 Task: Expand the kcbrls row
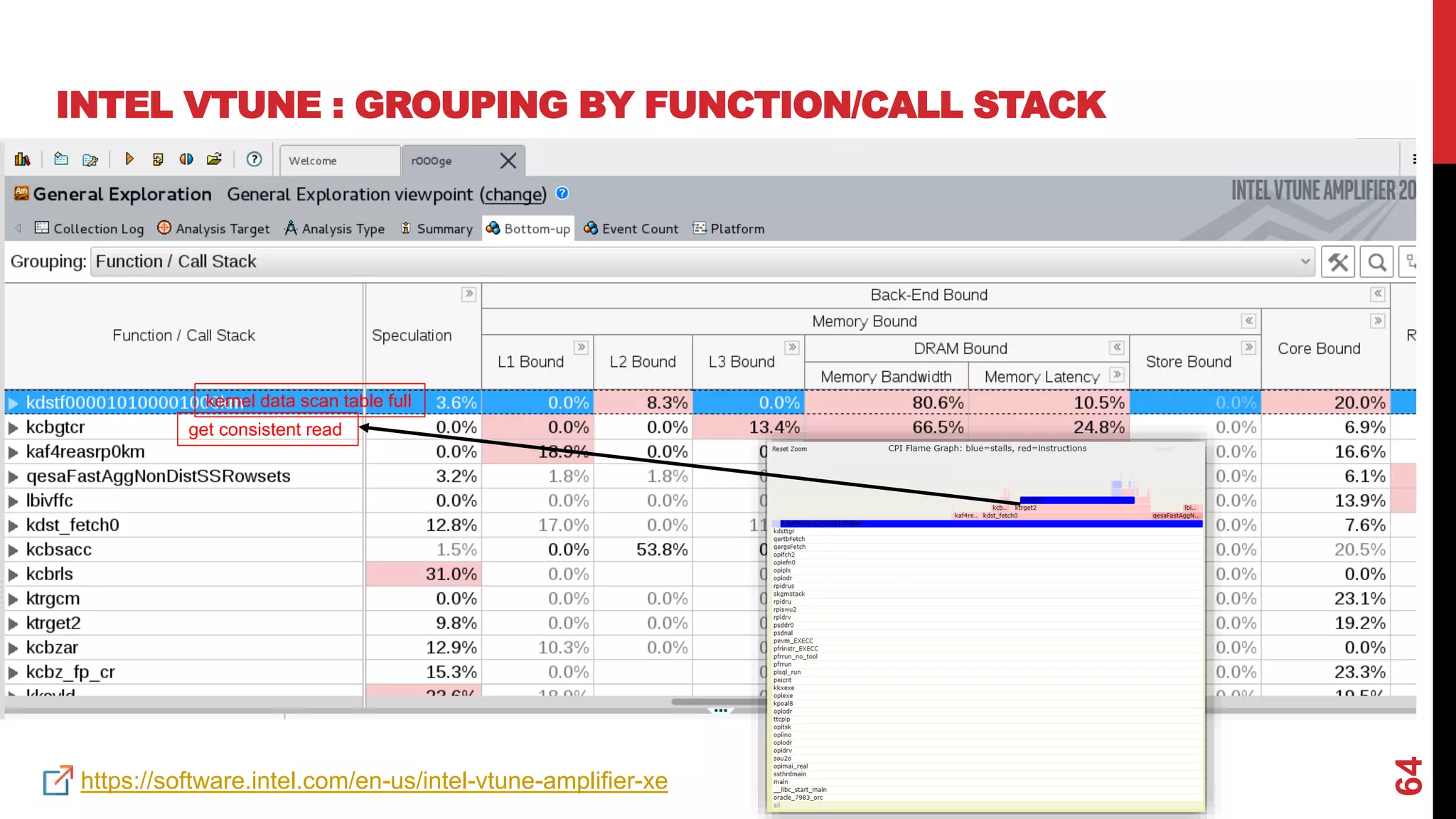[13, 574]
